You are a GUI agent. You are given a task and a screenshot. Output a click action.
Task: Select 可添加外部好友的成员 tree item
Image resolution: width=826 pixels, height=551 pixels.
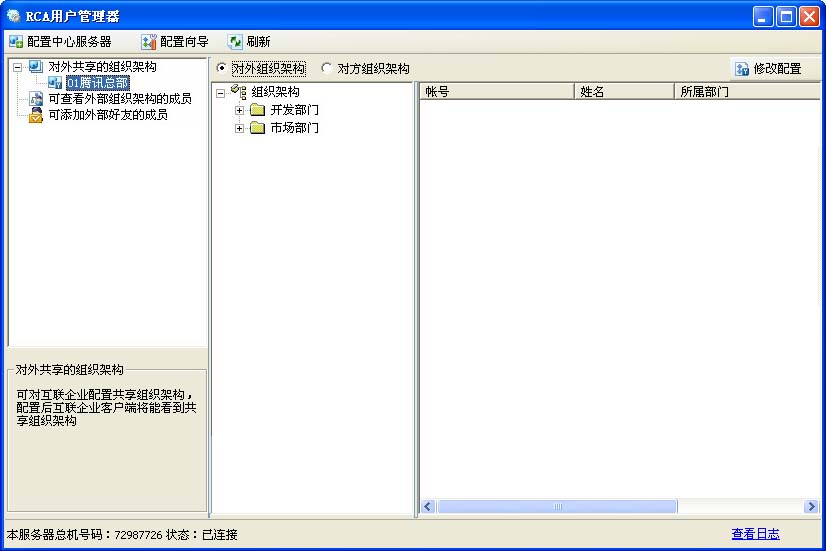click(x=108, y=114)
